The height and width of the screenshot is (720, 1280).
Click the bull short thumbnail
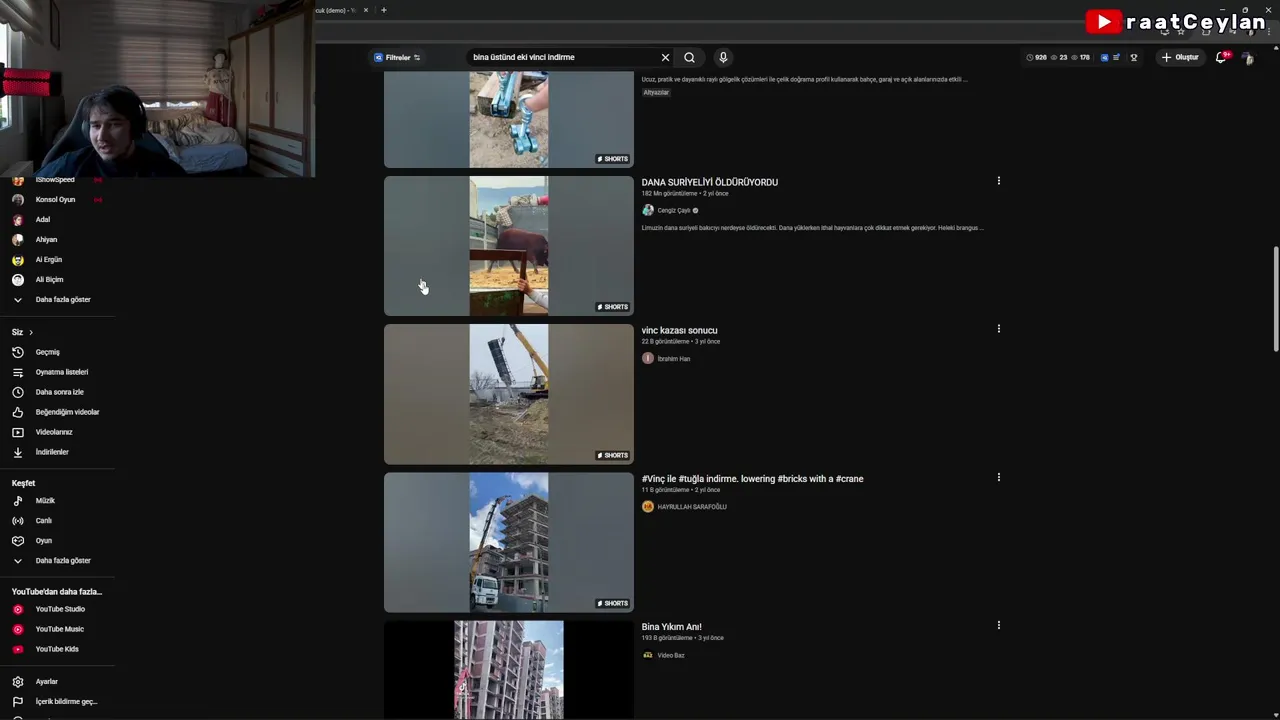pyautogui.click(x=509, y=246)
